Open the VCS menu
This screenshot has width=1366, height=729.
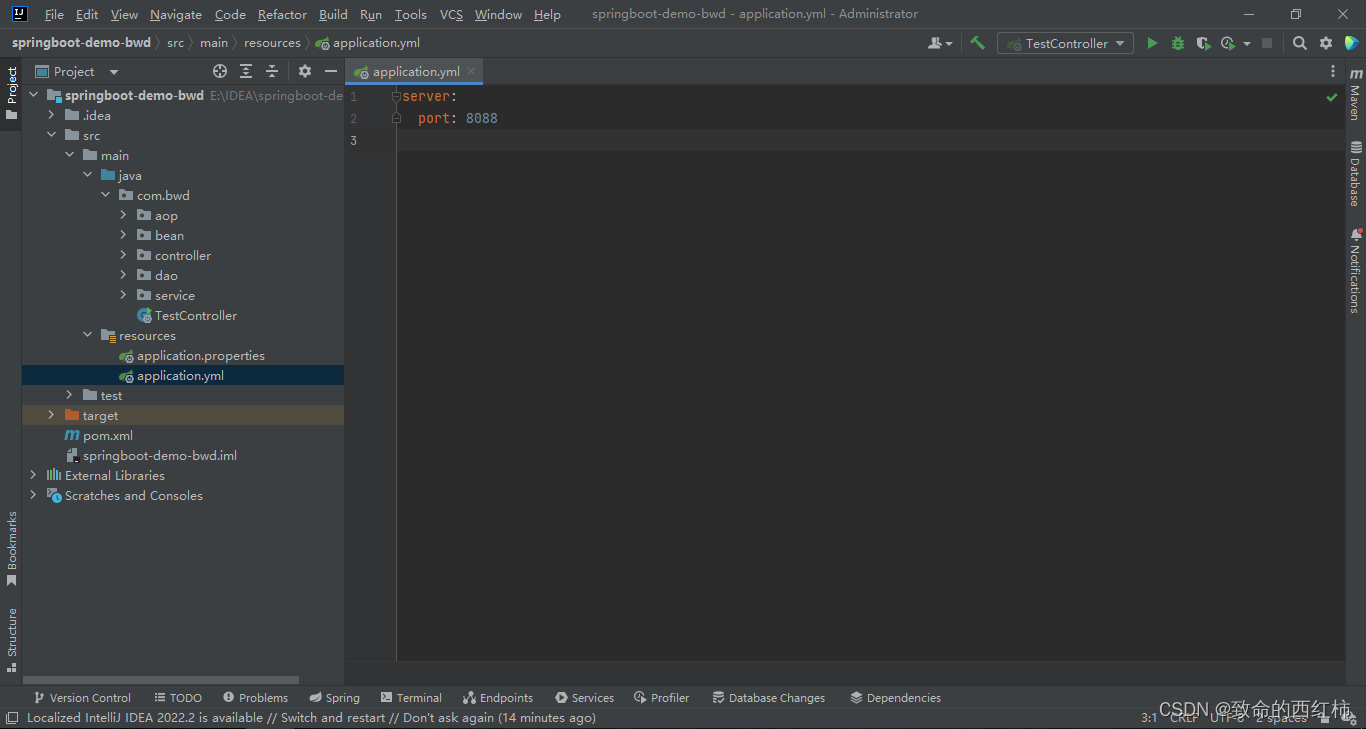[451, 14]
